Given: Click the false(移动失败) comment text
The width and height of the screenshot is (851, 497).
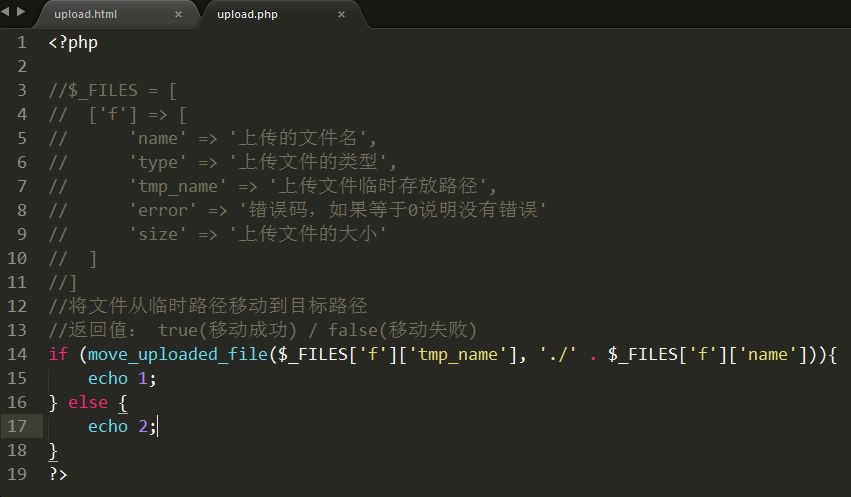Looking at the screenshot, I should (x=402, y=330).
